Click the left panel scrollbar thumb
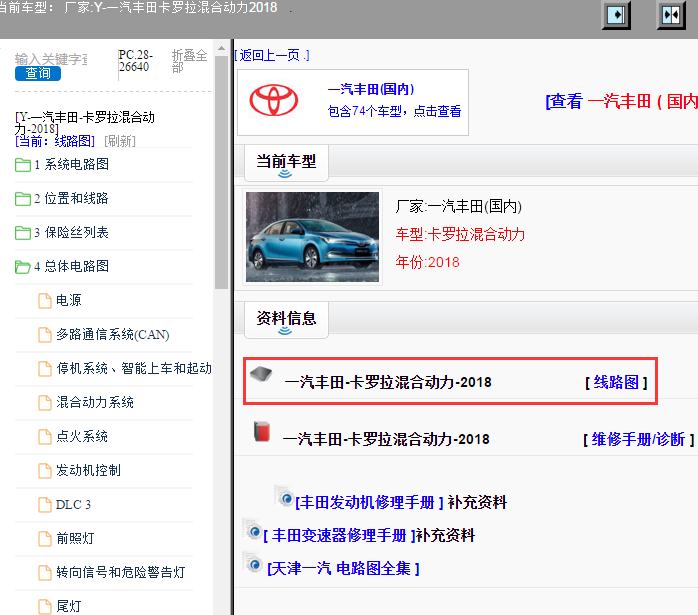 click(x=221, y=173)
